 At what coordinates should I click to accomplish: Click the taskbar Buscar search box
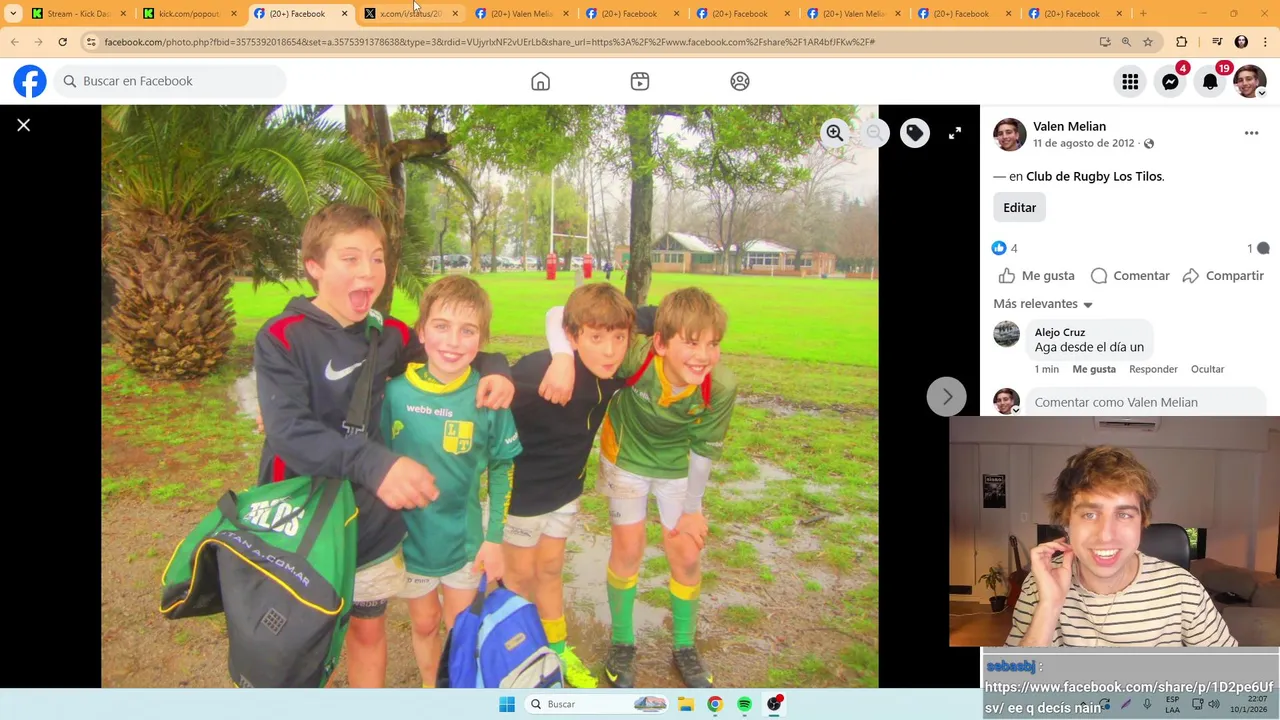(597, 704)
